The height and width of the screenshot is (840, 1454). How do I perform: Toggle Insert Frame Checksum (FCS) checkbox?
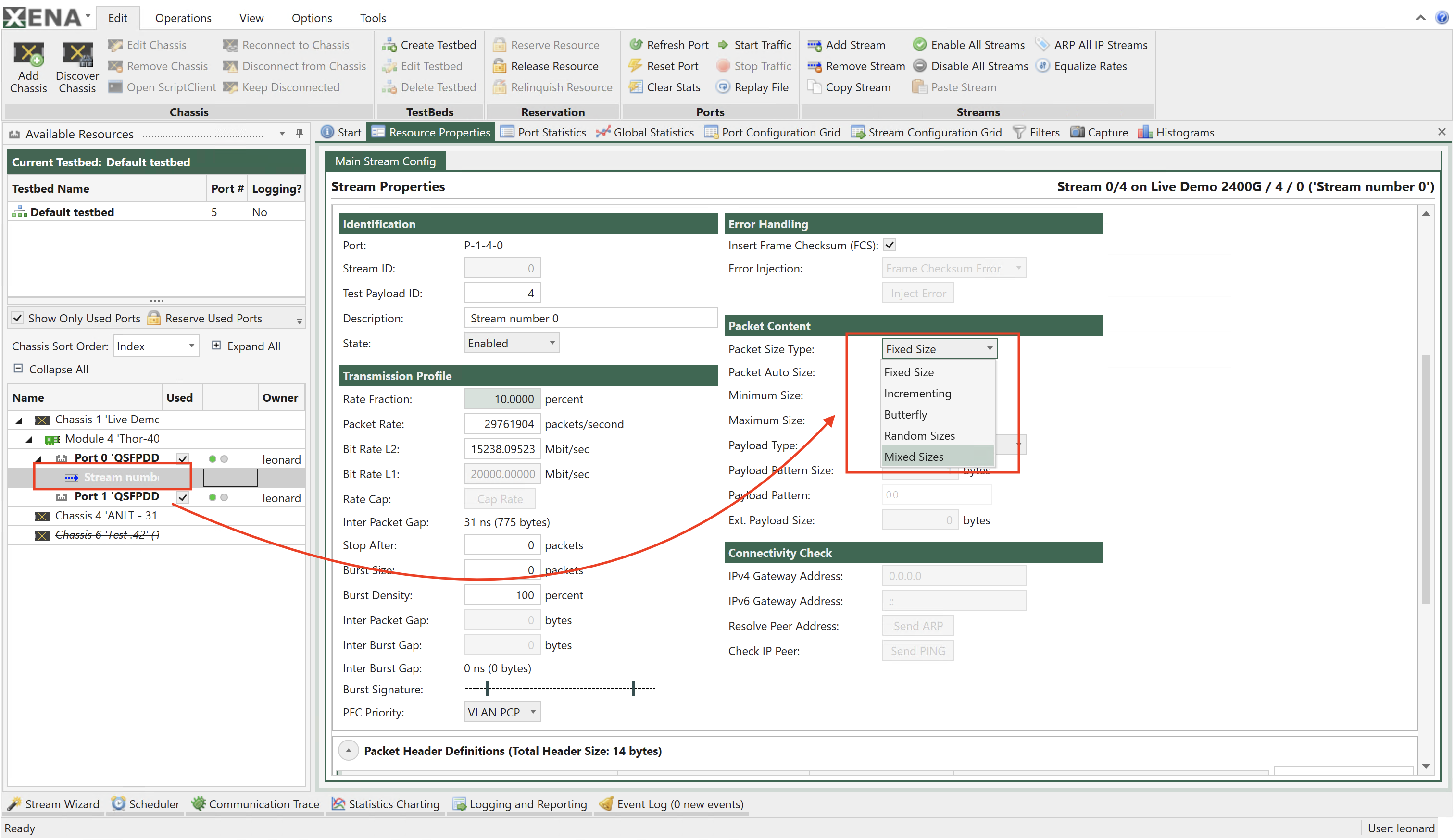coord(890,245)
